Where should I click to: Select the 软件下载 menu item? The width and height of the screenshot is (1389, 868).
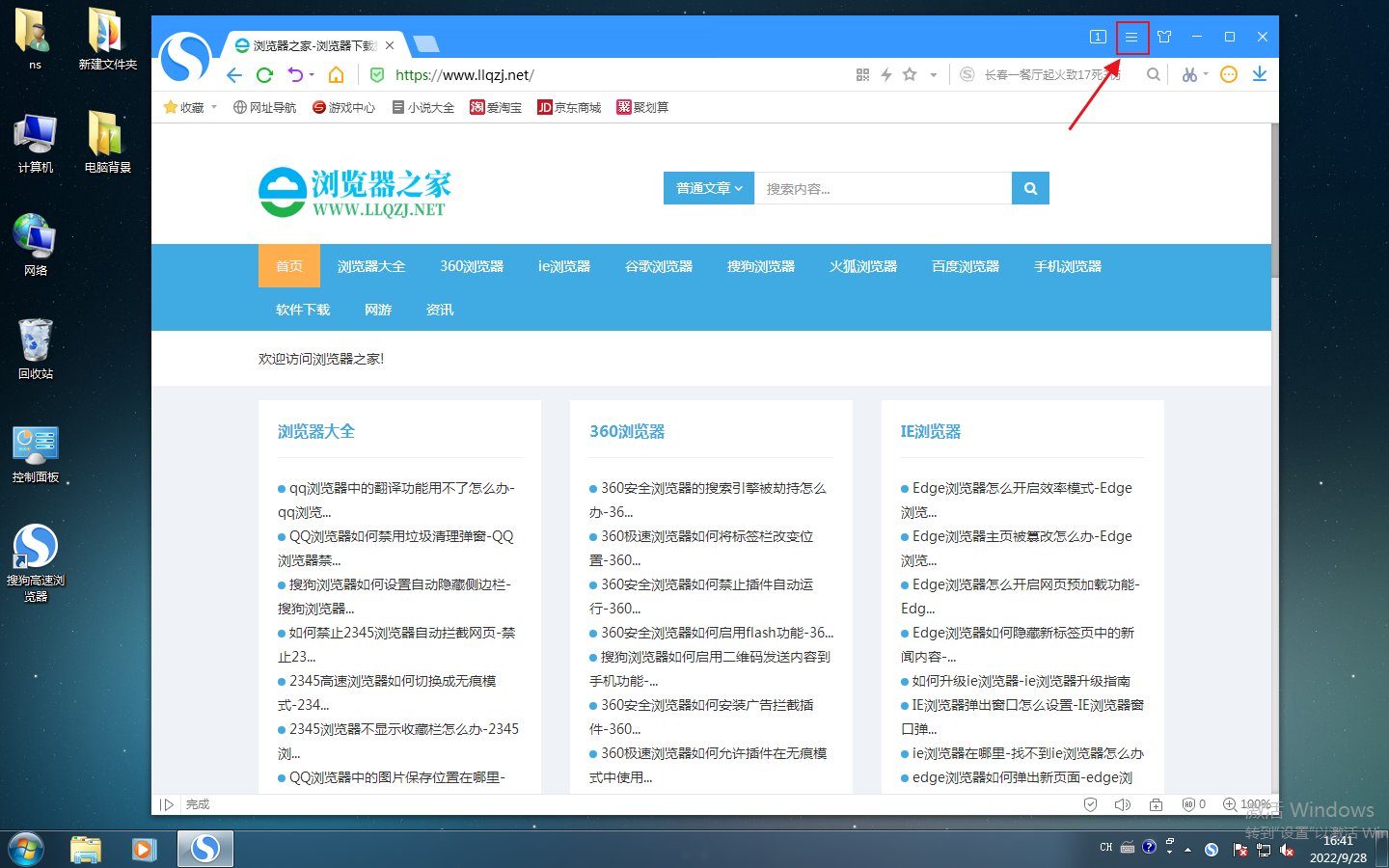[302, 310]
